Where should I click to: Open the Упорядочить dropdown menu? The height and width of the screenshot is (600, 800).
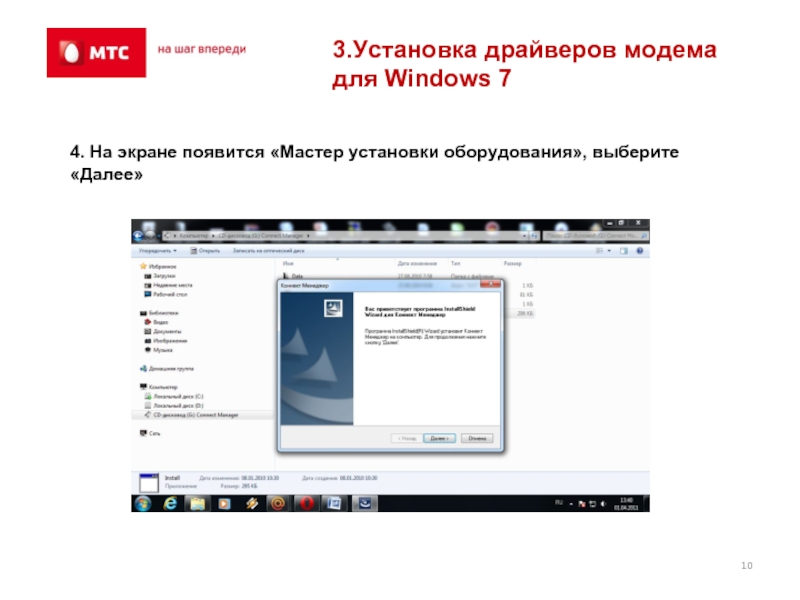158,251
